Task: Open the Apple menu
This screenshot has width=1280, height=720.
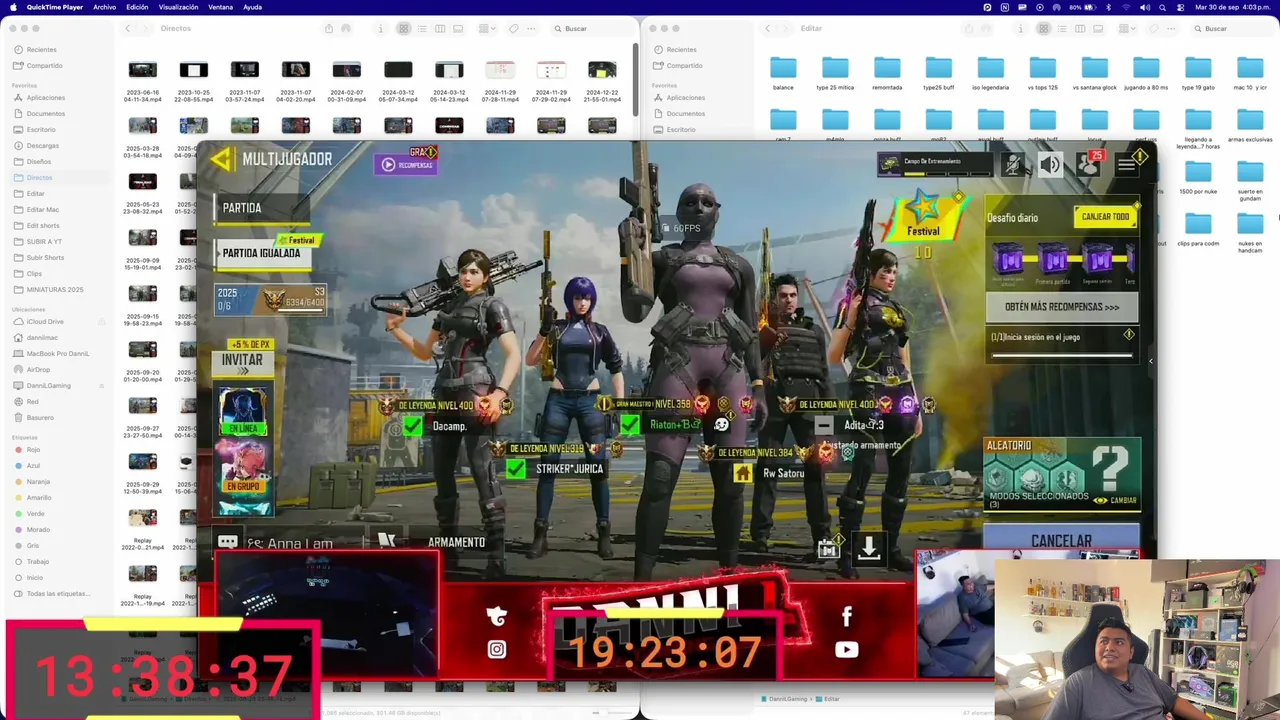Action: 11,7
